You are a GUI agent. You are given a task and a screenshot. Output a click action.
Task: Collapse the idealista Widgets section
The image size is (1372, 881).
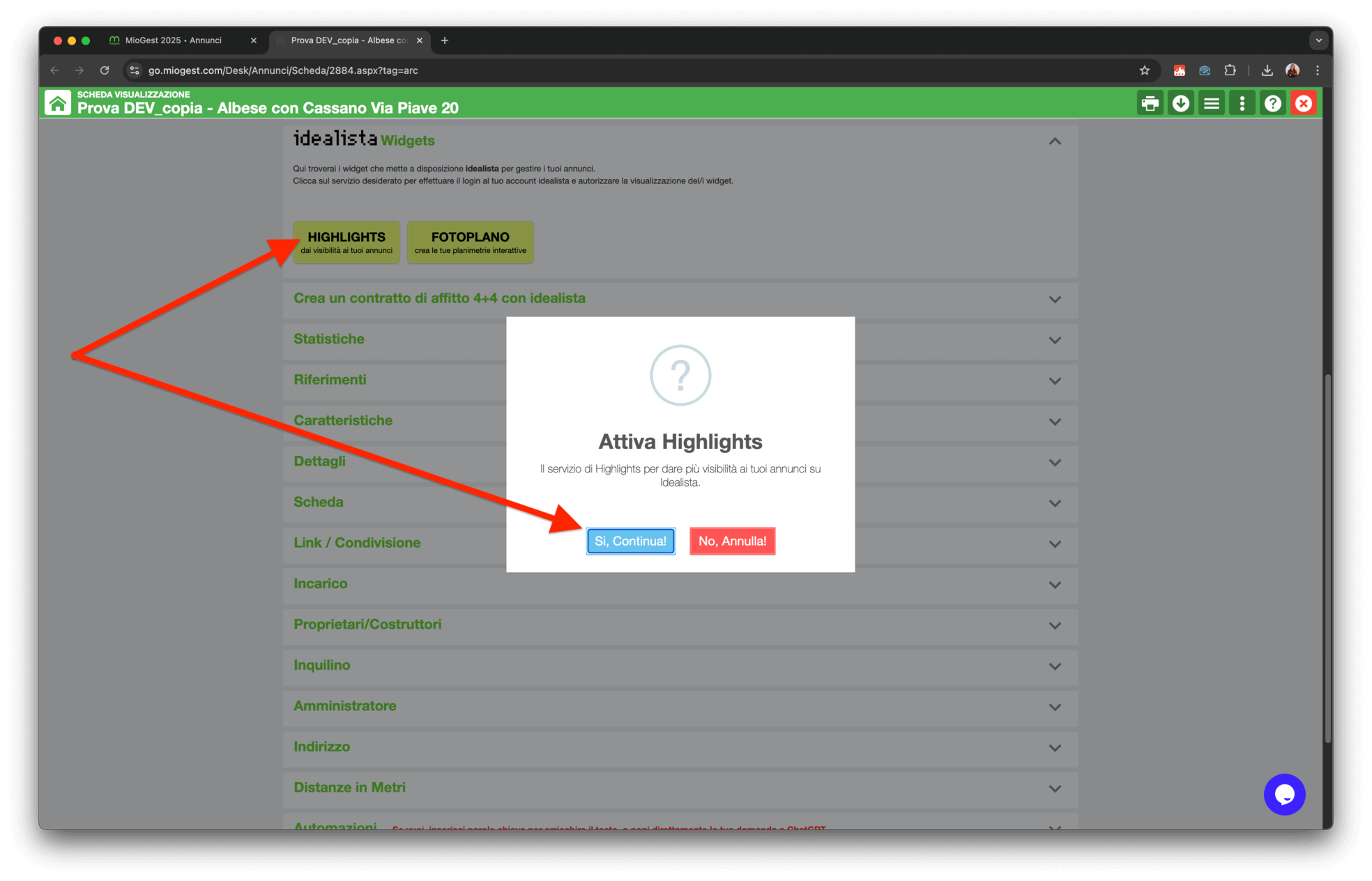tap(1055, 141)
